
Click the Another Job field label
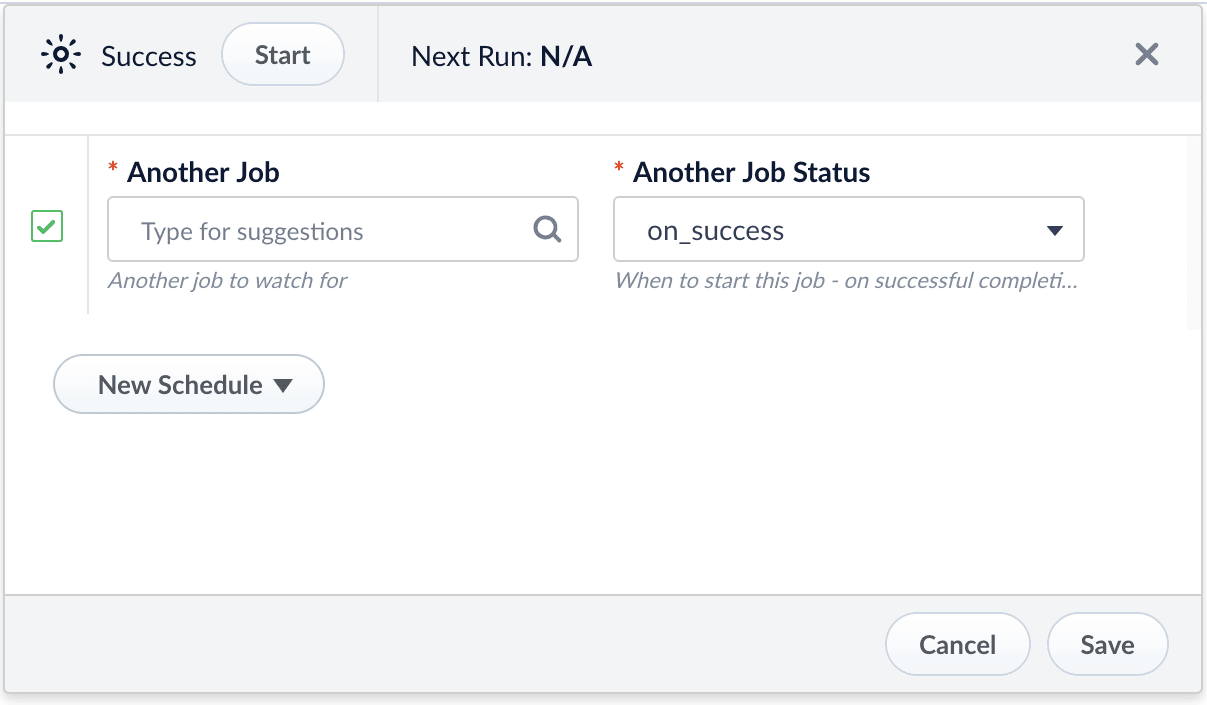pos(203,173)
